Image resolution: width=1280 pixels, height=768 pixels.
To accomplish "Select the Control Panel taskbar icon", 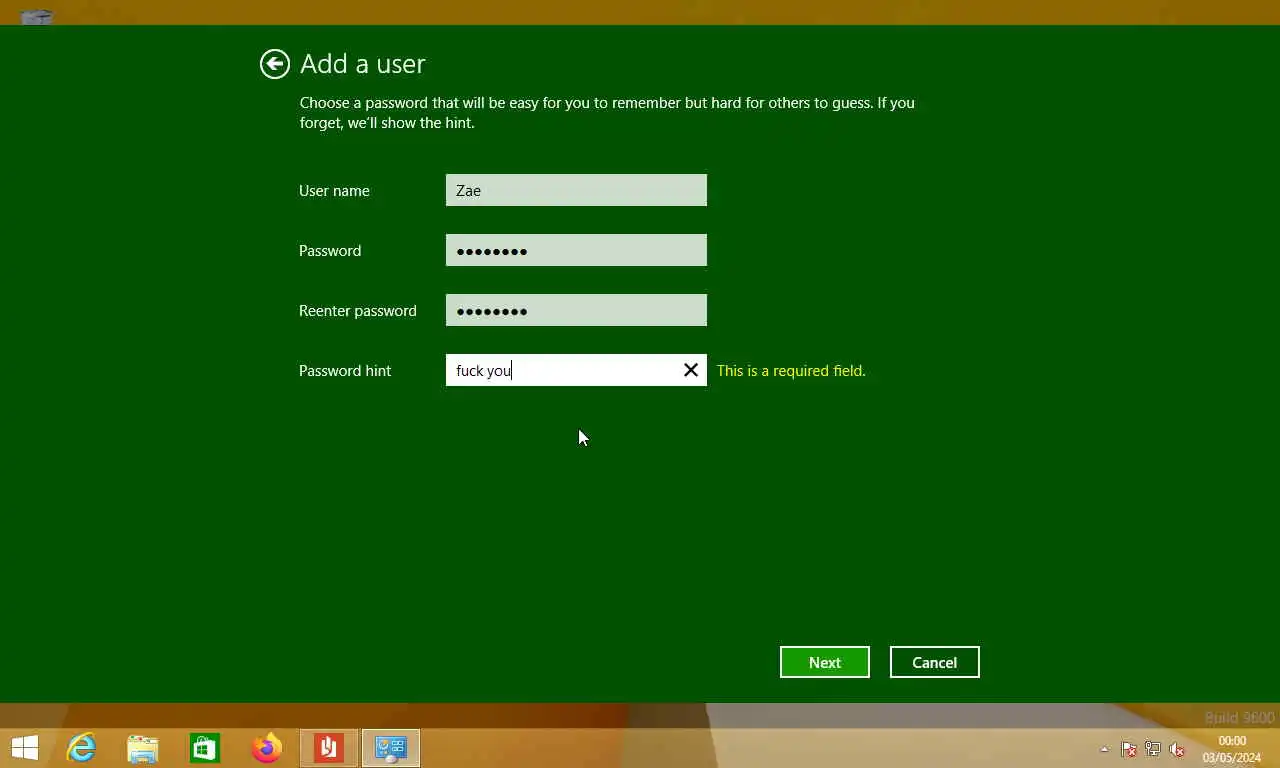I will pos(391,748).
